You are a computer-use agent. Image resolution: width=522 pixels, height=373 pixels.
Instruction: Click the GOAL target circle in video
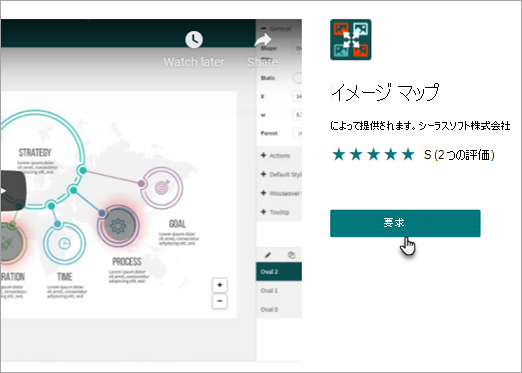[162, 188]
